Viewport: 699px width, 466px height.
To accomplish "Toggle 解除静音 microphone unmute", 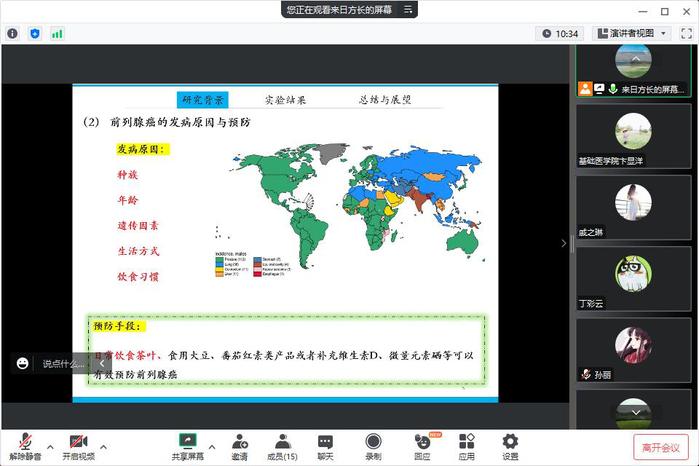I will (25, 446).
